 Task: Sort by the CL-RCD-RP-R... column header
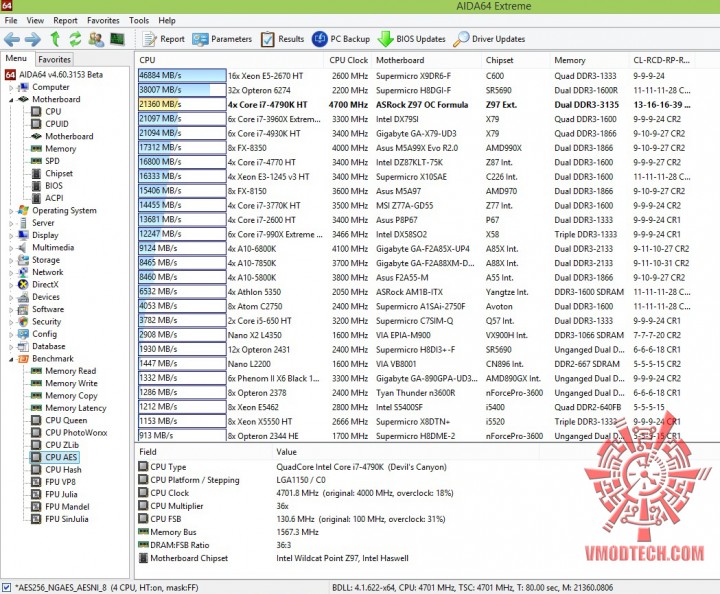pyautogui.click(x=661, y=60)
